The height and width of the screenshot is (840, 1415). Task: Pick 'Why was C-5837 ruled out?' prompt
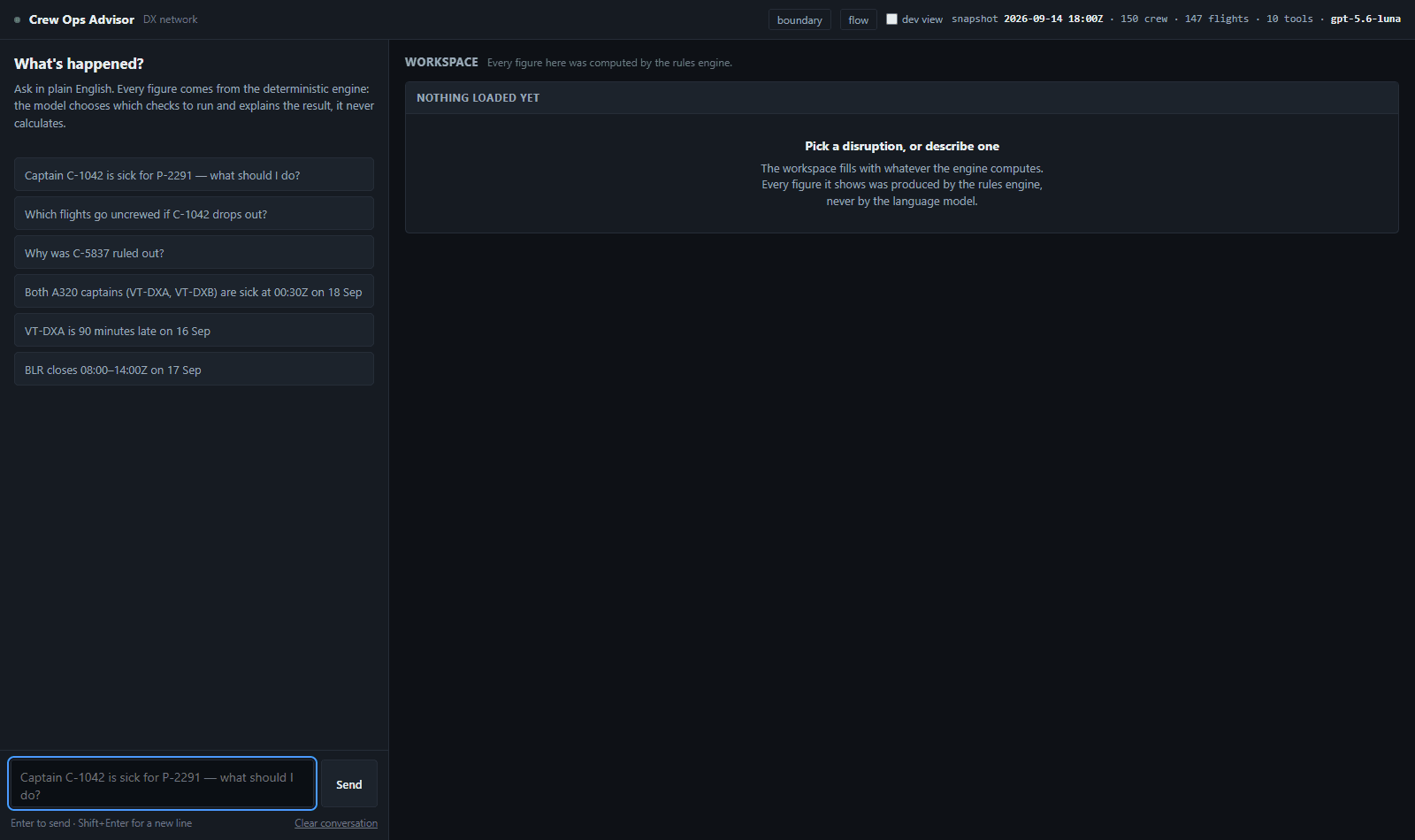pyautogui.click(x=194, y=252)
